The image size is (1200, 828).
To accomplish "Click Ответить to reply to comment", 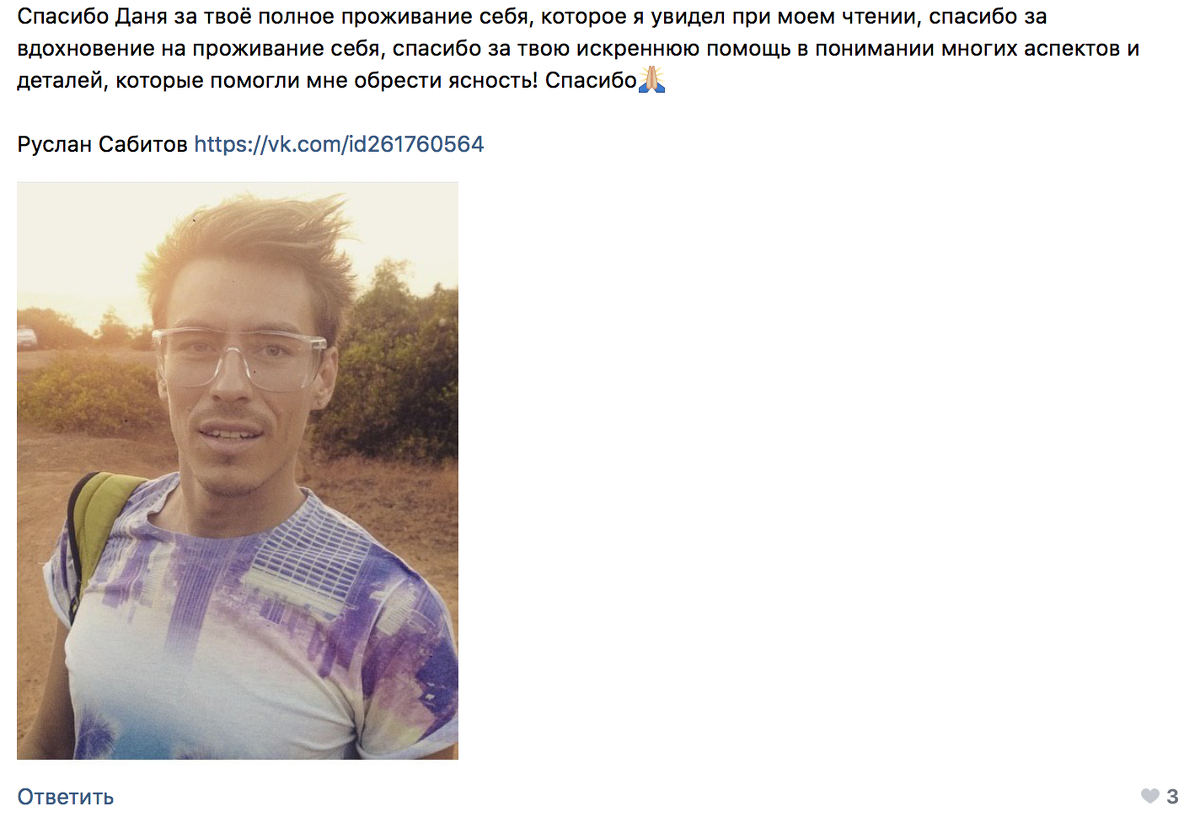I will (66, 797).
